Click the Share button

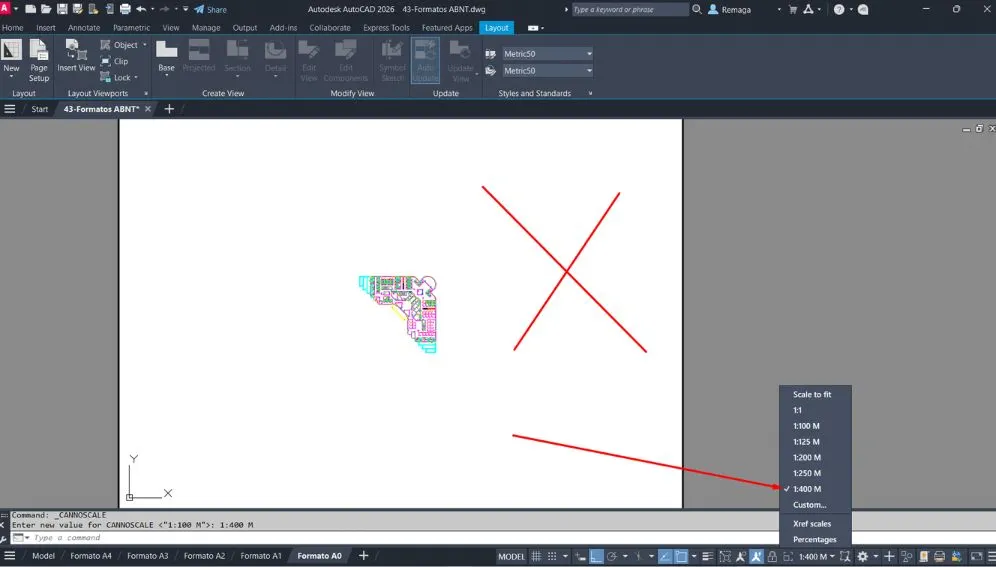(x=210, y=9)
